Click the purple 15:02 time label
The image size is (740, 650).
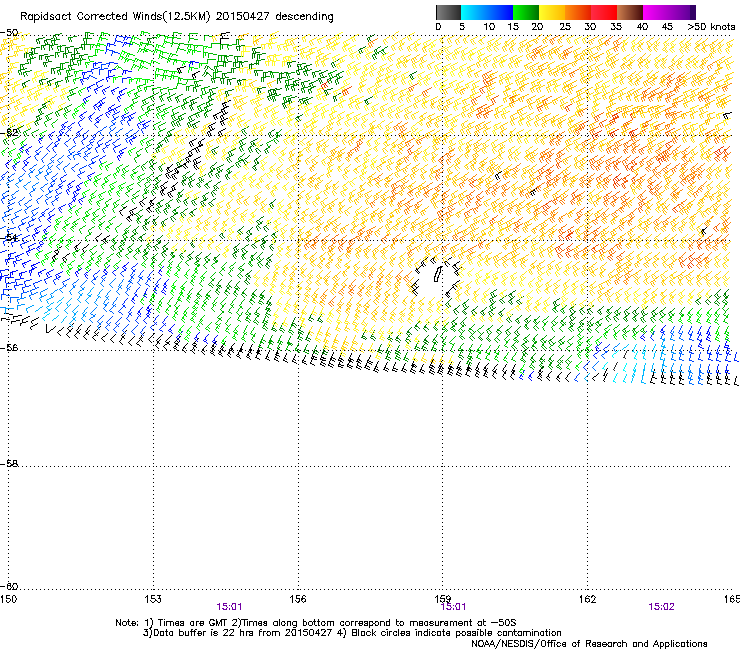661,607
